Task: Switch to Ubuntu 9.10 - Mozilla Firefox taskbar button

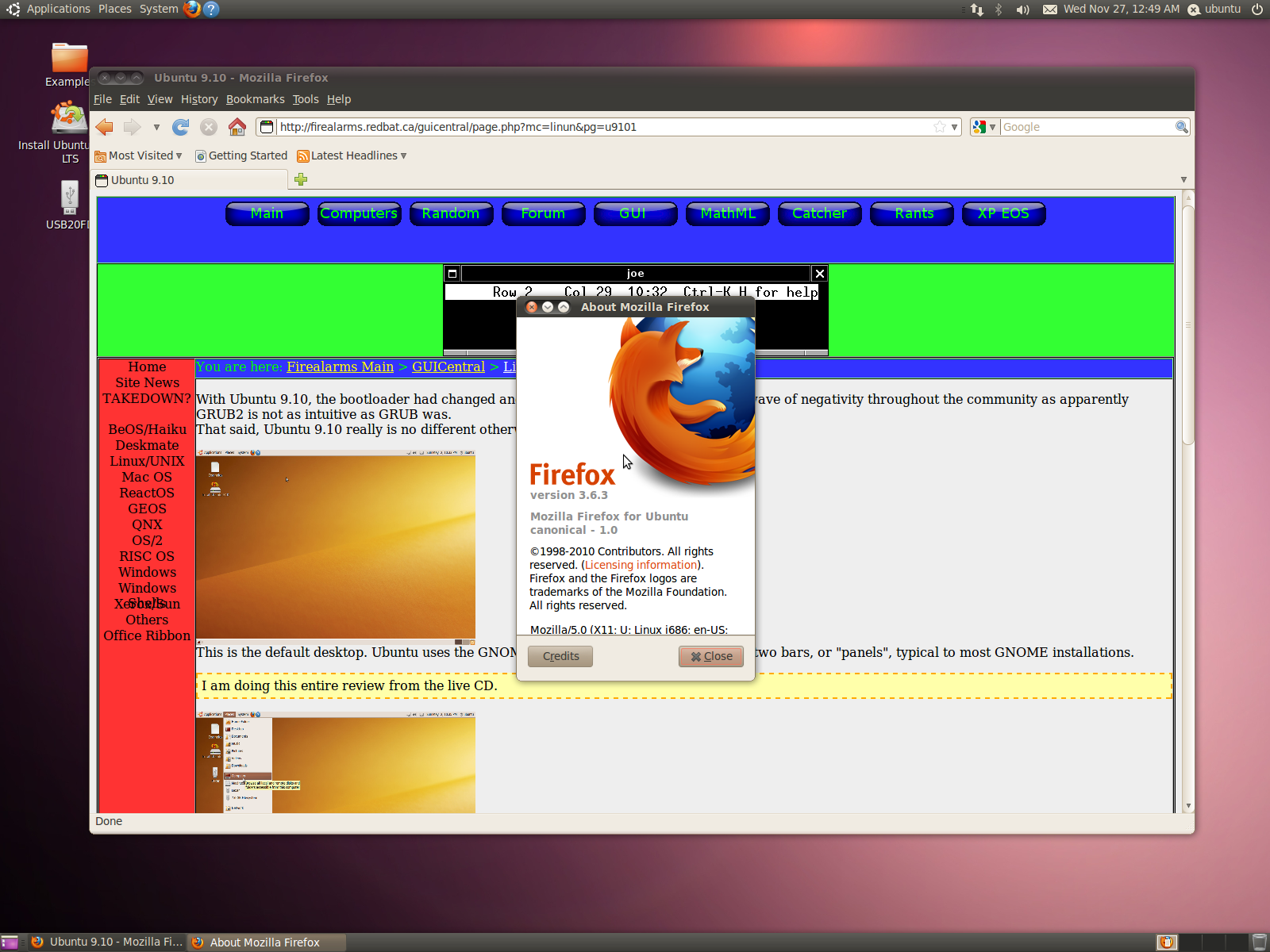Action: (x=107, y=942)
